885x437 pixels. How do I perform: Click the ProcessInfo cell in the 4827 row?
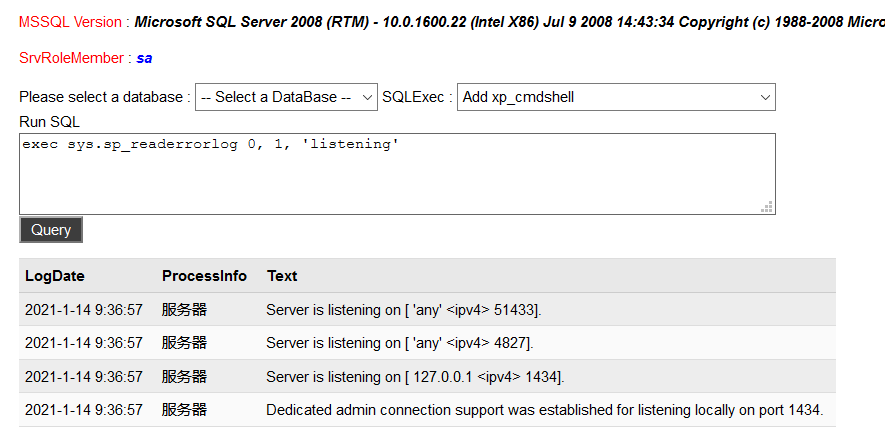click(184, 343)
